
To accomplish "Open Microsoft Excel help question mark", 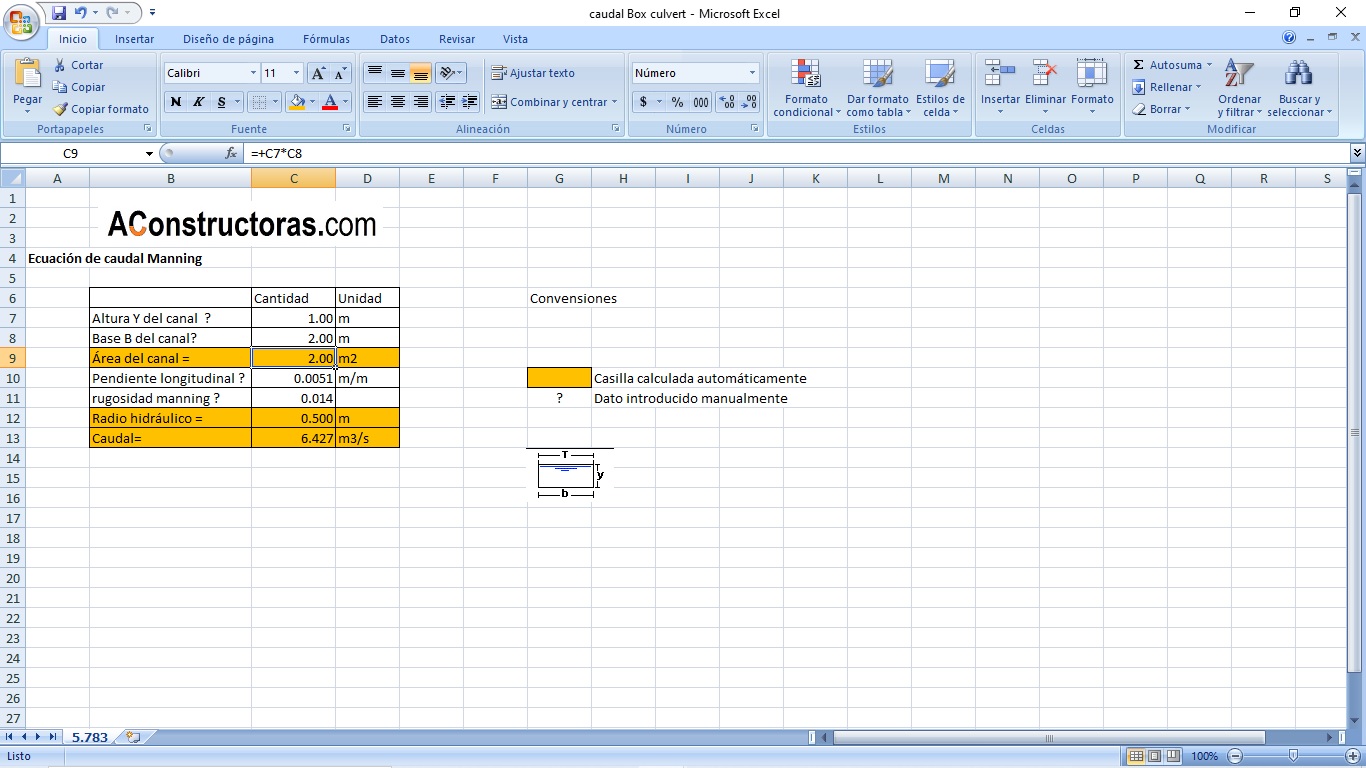I will [x=1289, y=38].
